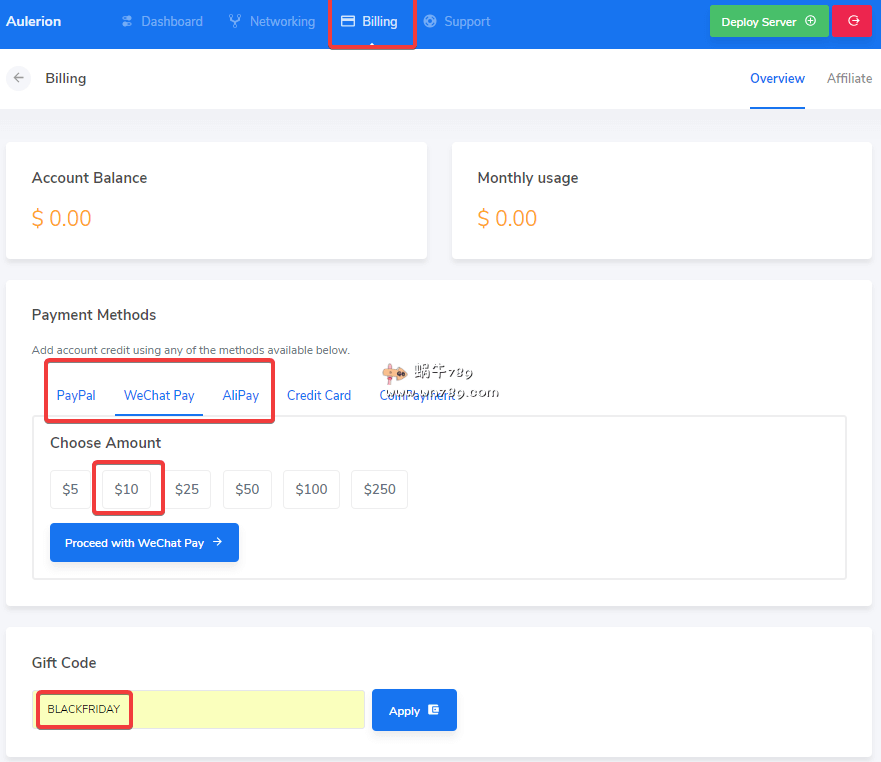Select the WeChat Pay tab
Viewport: 881px width, 762px height.
pos(159,395)
